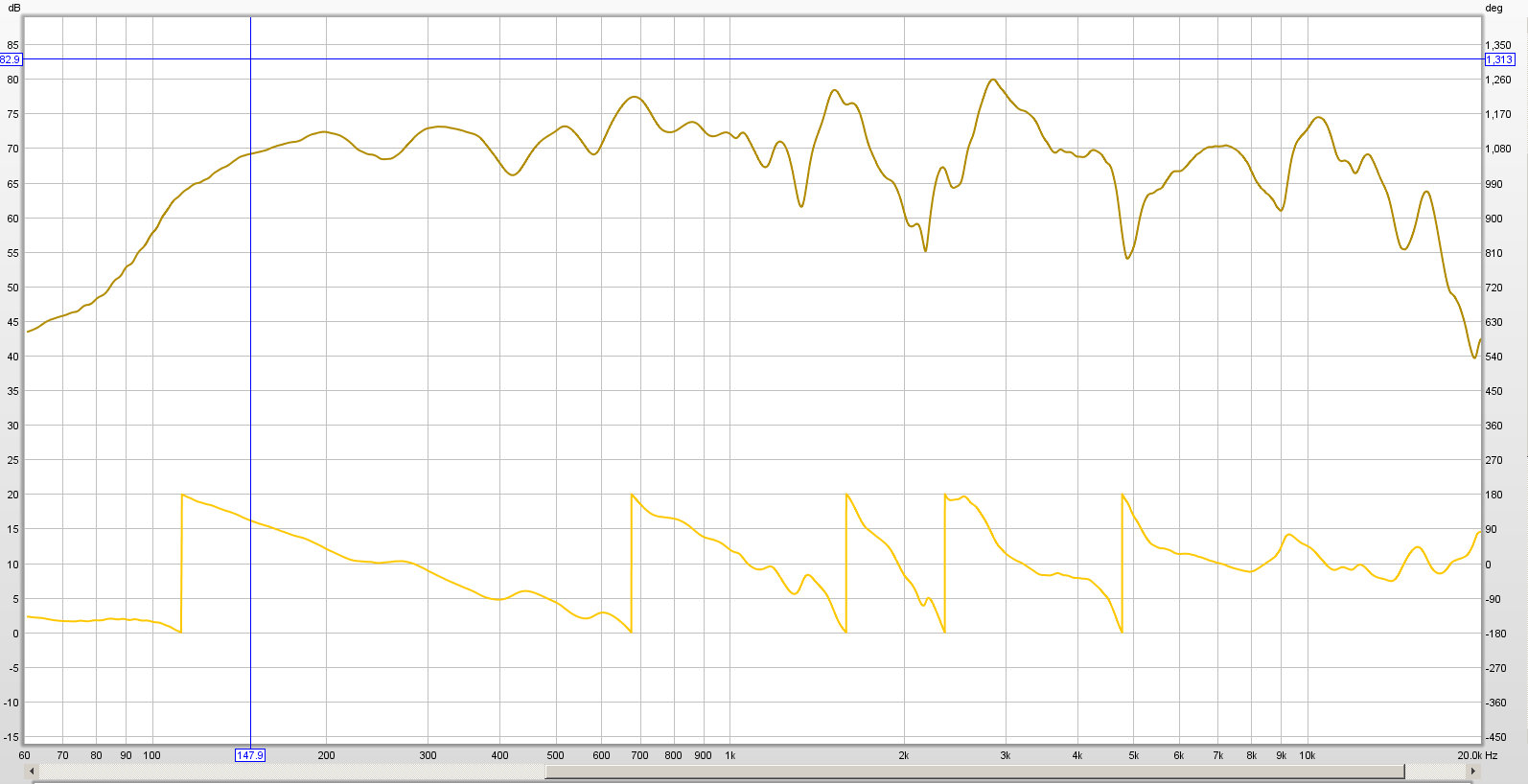Viewport: 1528px width, 784px height.
Task: Click the crosshair cursor intersection point
Action: click(250, 59)
